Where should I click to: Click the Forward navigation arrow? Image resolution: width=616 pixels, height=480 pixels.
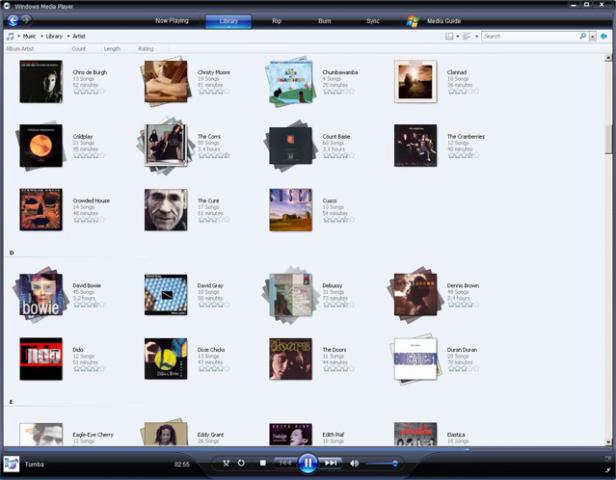tap(26, 20)
